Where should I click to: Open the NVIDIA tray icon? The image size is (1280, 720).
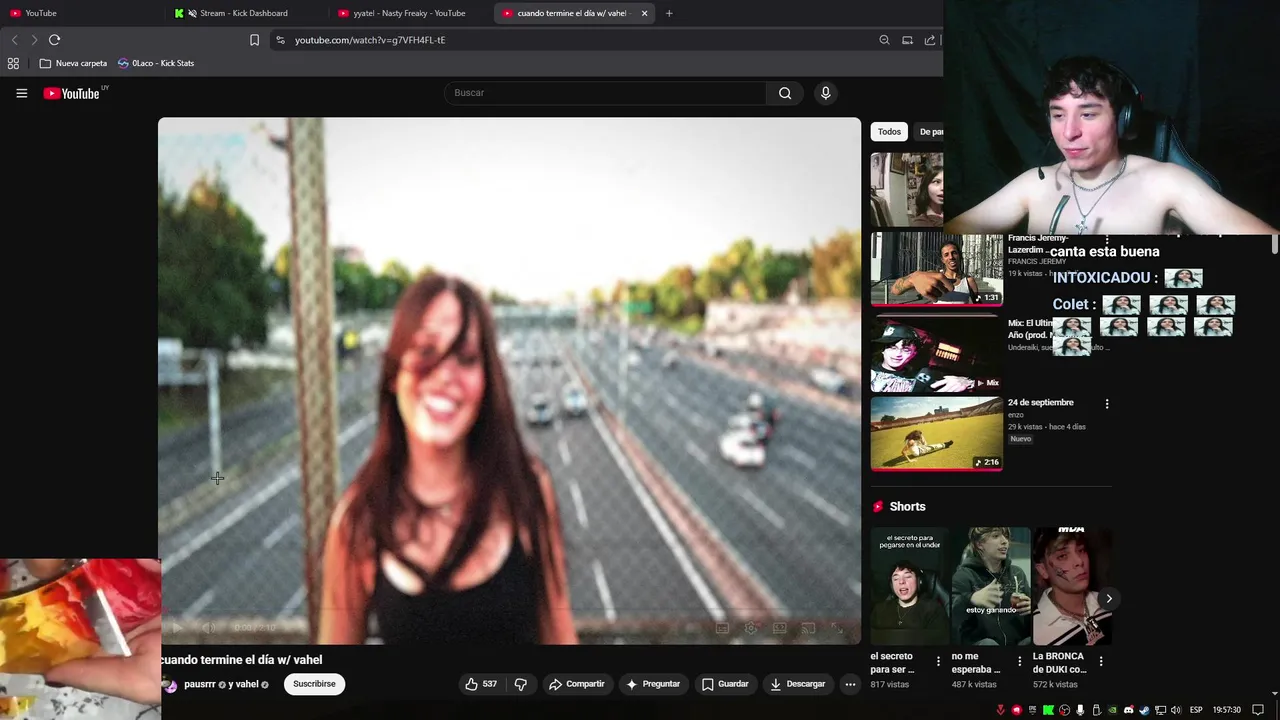(1112, 710)
